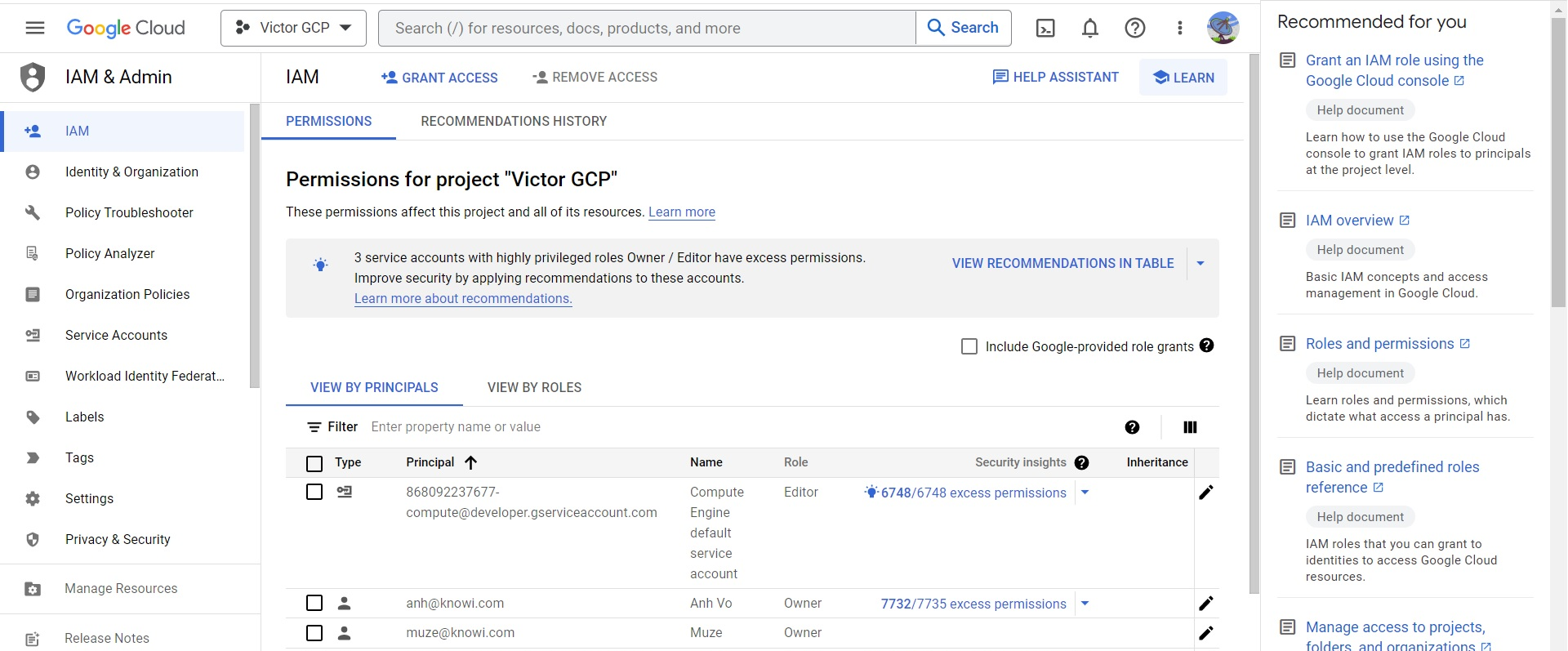Switch to the Permissions tab
The height and width of the screenshot is (651, 1568).
(x=328, y=121)
